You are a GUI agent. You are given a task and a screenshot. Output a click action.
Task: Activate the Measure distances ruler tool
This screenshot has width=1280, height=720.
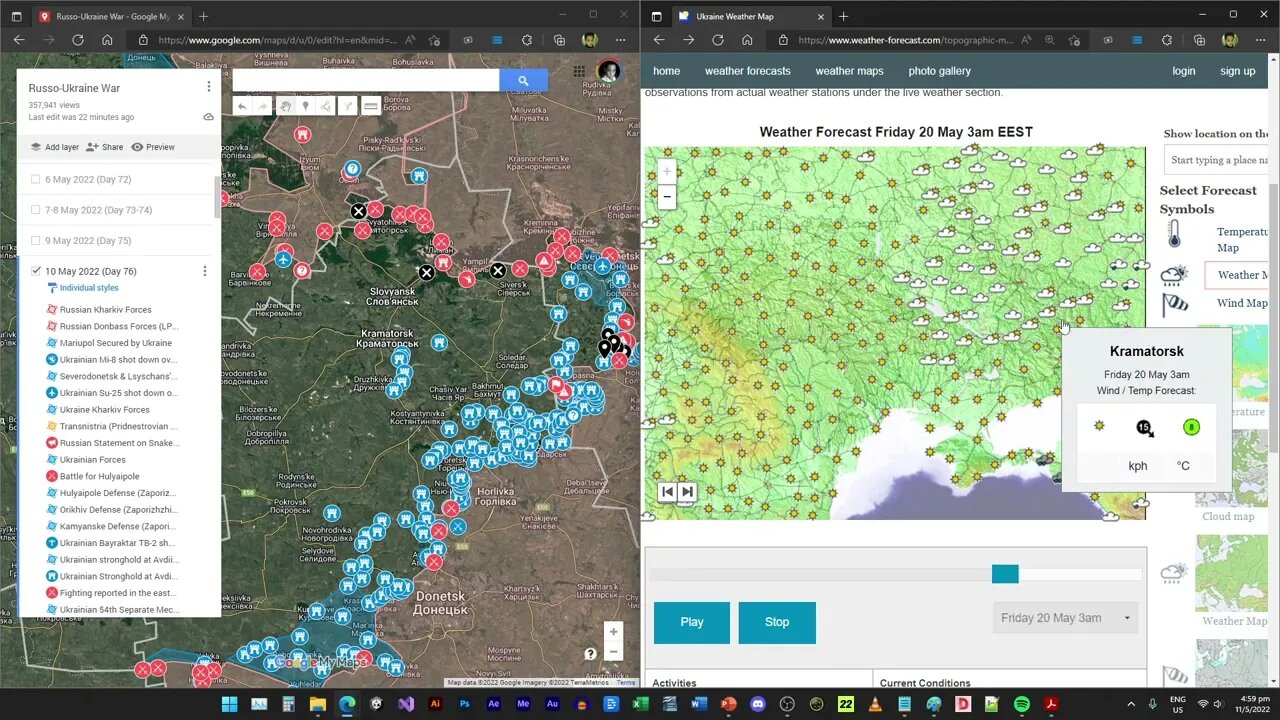tap(371, 106)
